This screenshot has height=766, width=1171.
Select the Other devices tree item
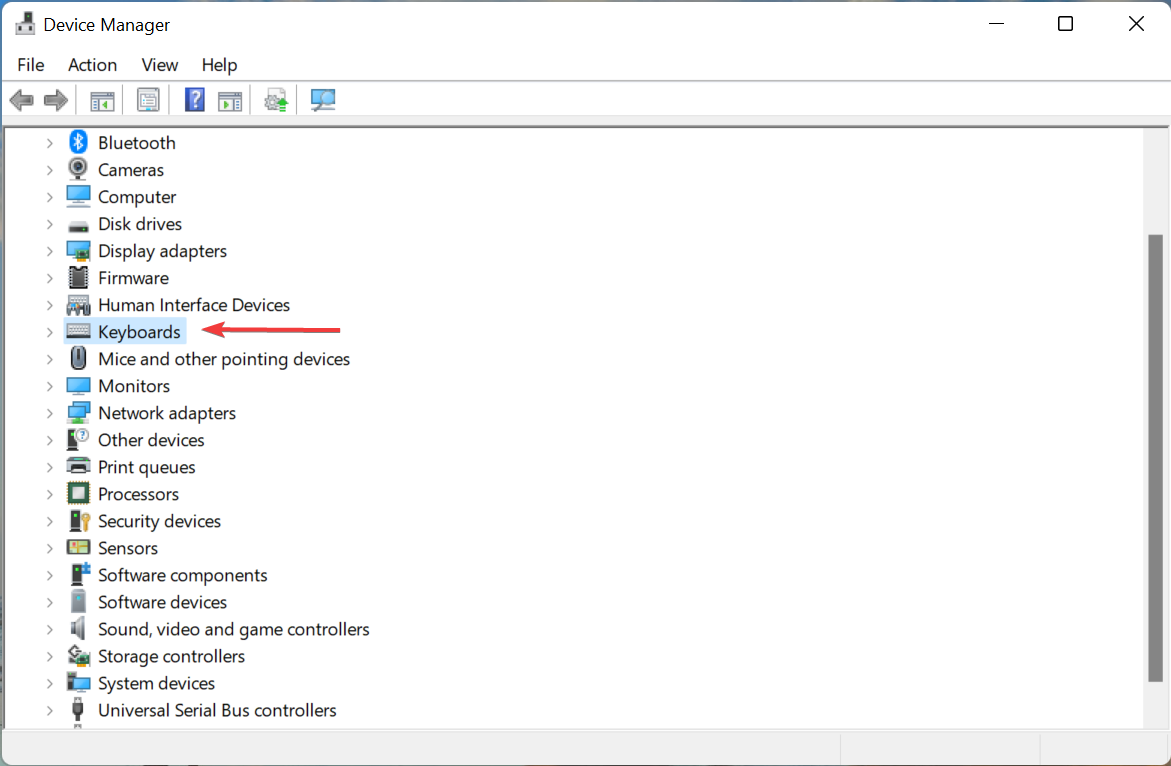tap(151, 439)
